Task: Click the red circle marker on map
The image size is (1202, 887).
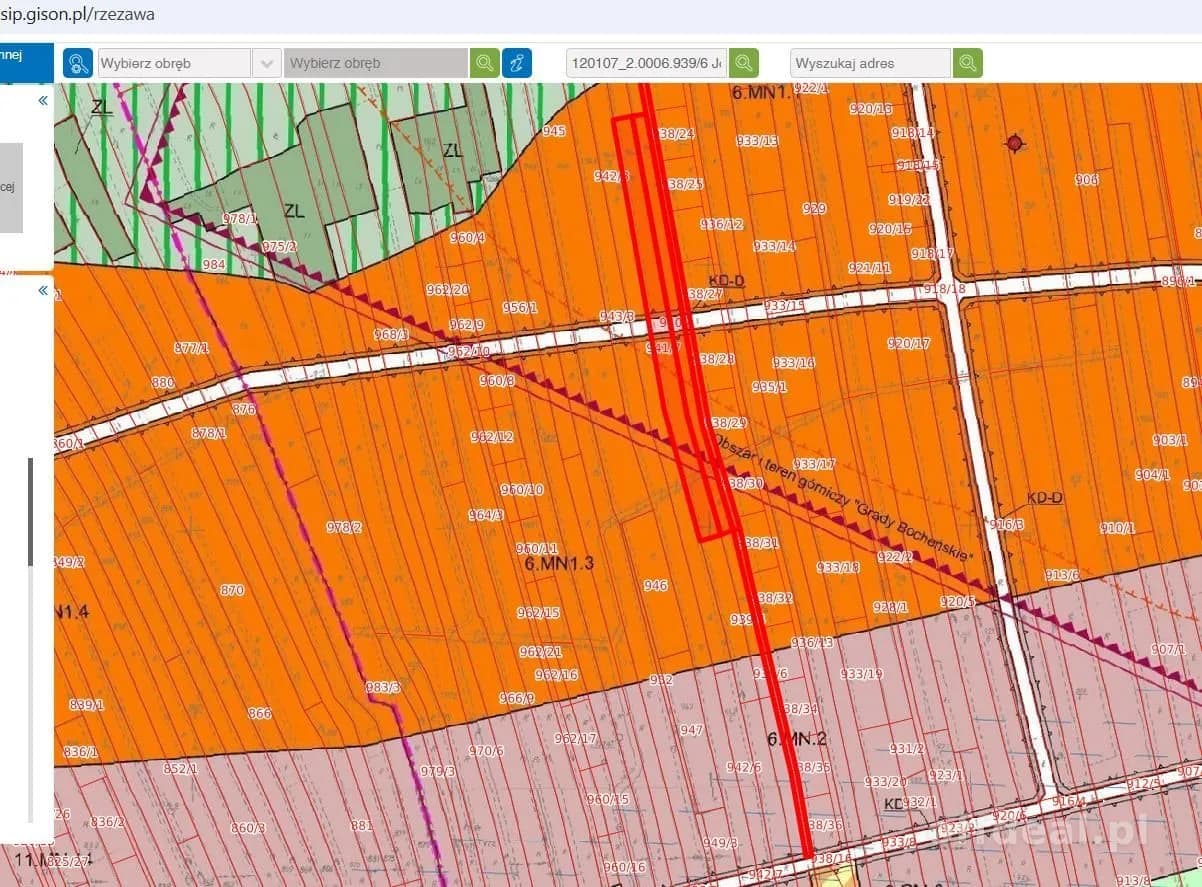Action: [x=1016, y=144]
